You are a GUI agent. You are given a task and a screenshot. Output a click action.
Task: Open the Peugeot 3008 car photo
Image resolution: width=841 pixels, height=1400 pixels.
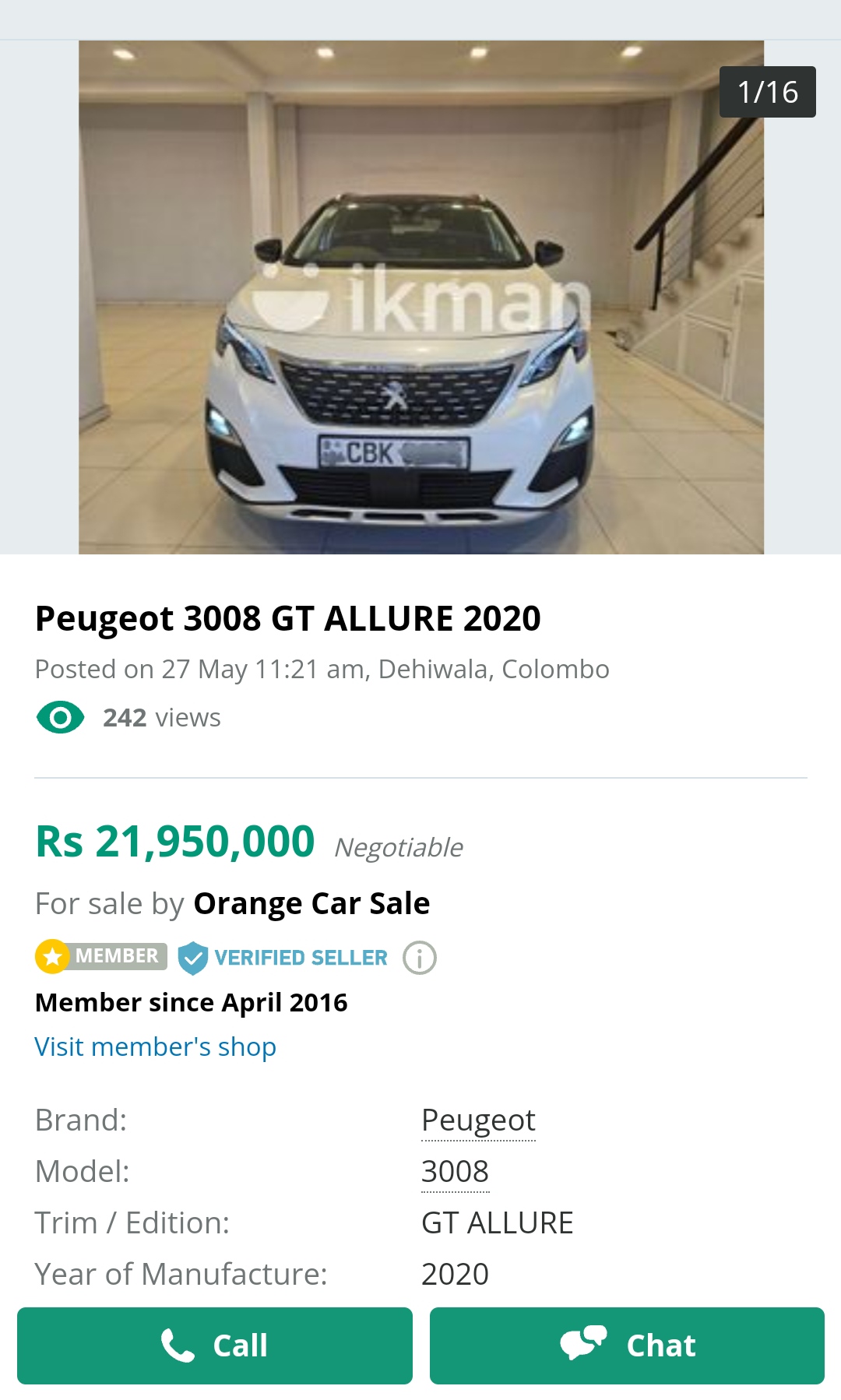point(421,297)
